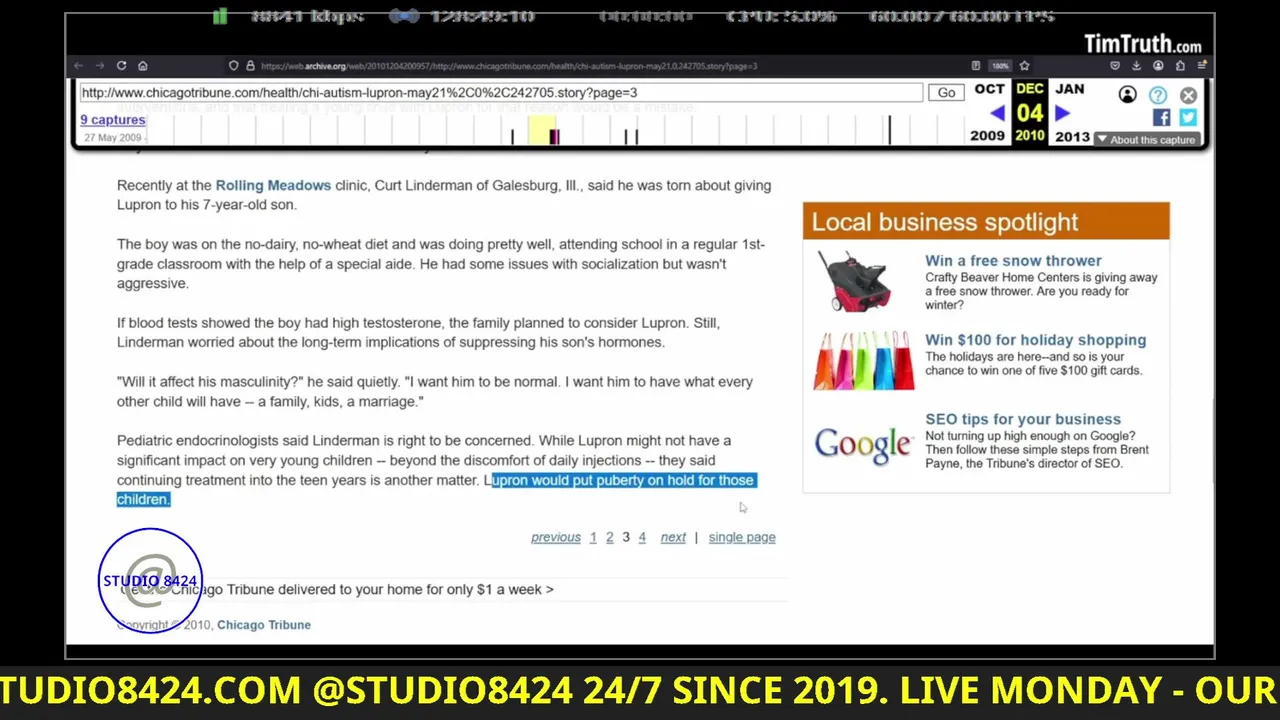The width and height of the screenshot is (1280, 720).
Task: Share capture on Twitter icon
Action: [1187, 117]
